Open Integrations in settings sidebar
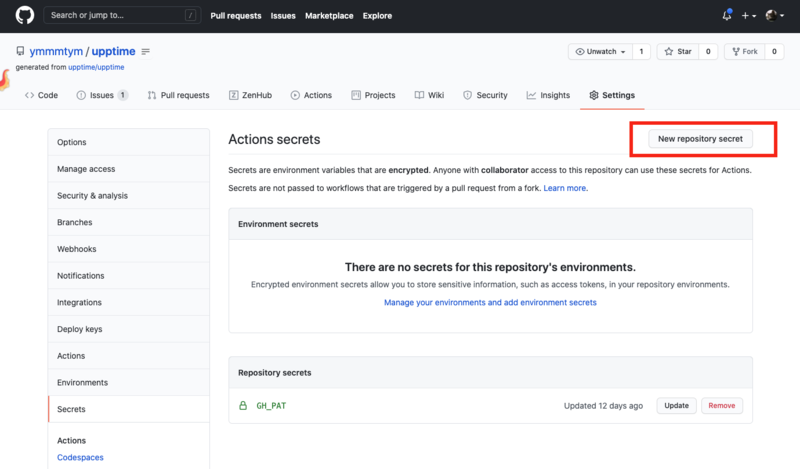 coord(129,302)
